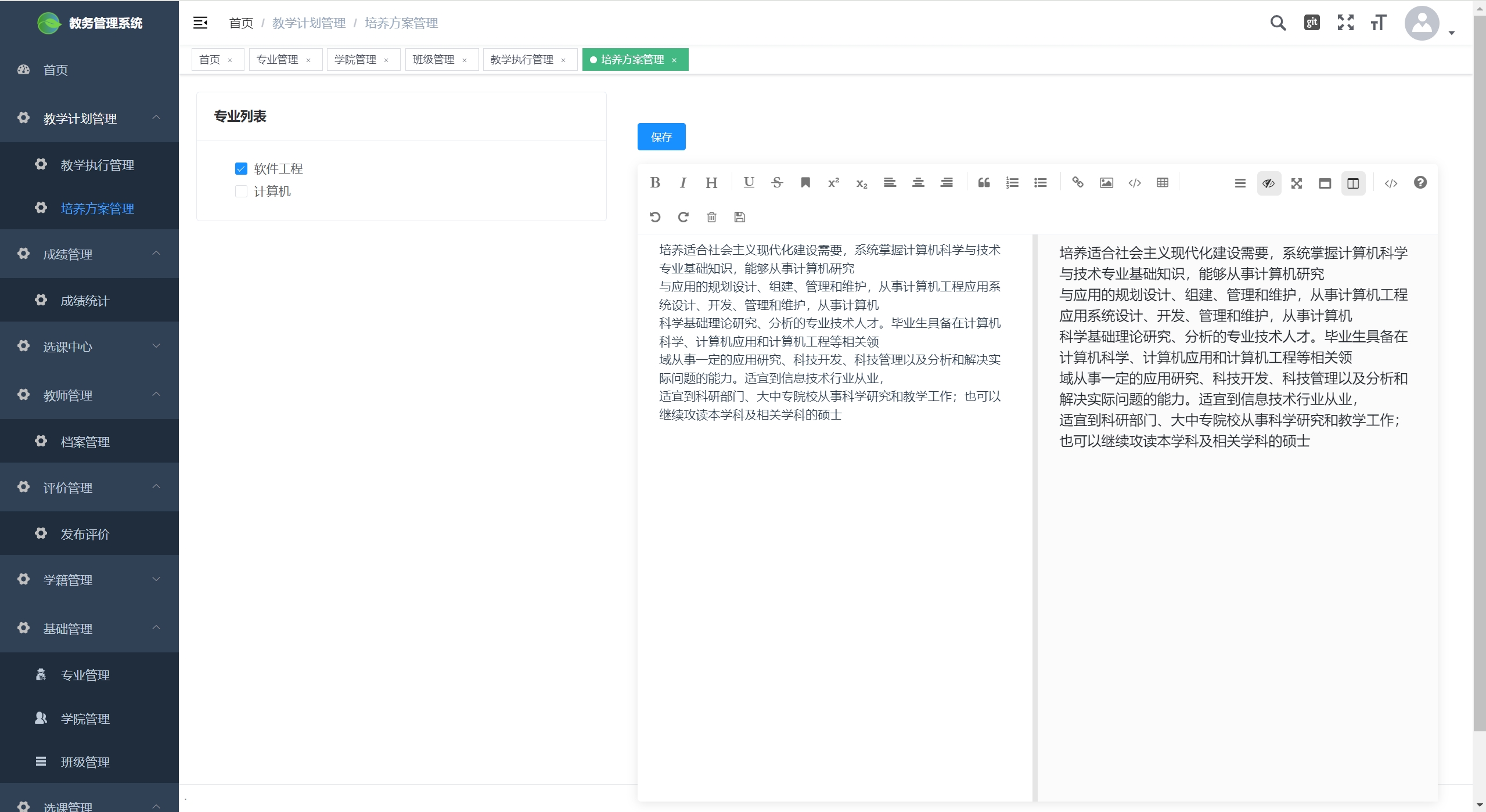The image size is (1486, 812).
Task: Insert a link using the toolbar icon
Action: click(x=1078, y=183)
